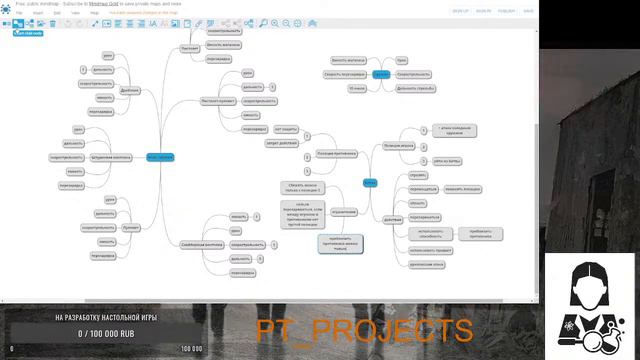Viewport: 640px width, 360px height.
Task: Select the blue-outlined highlighted node under 'ограничения'
Action: 340,244
